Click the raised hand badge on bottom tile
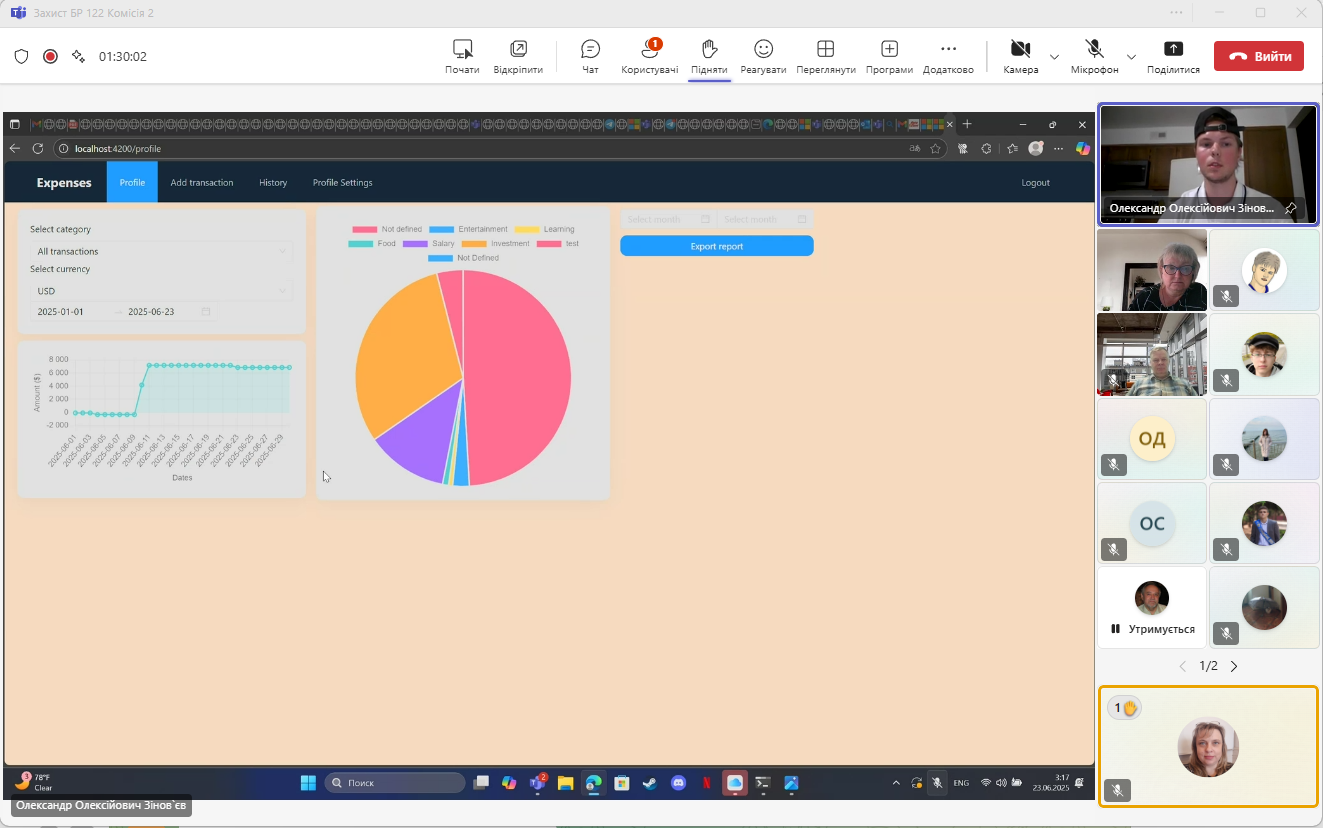Image resolution: width=1323 pixels, height=828 pixels. 1125,708
